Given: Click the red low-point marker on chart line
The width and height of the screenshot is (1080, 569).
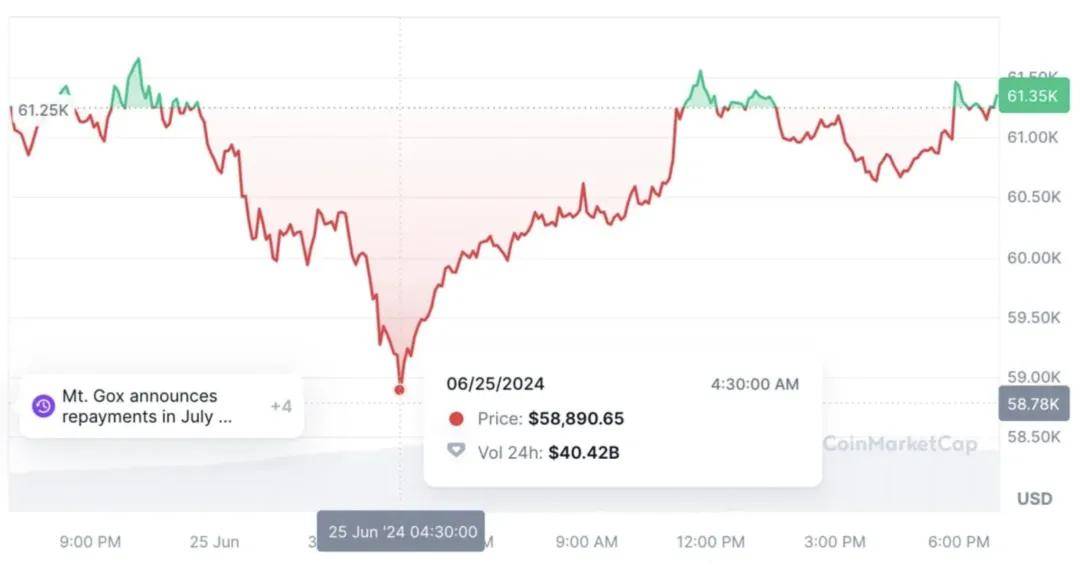Looking at the screenshot, I should (400, 389).
